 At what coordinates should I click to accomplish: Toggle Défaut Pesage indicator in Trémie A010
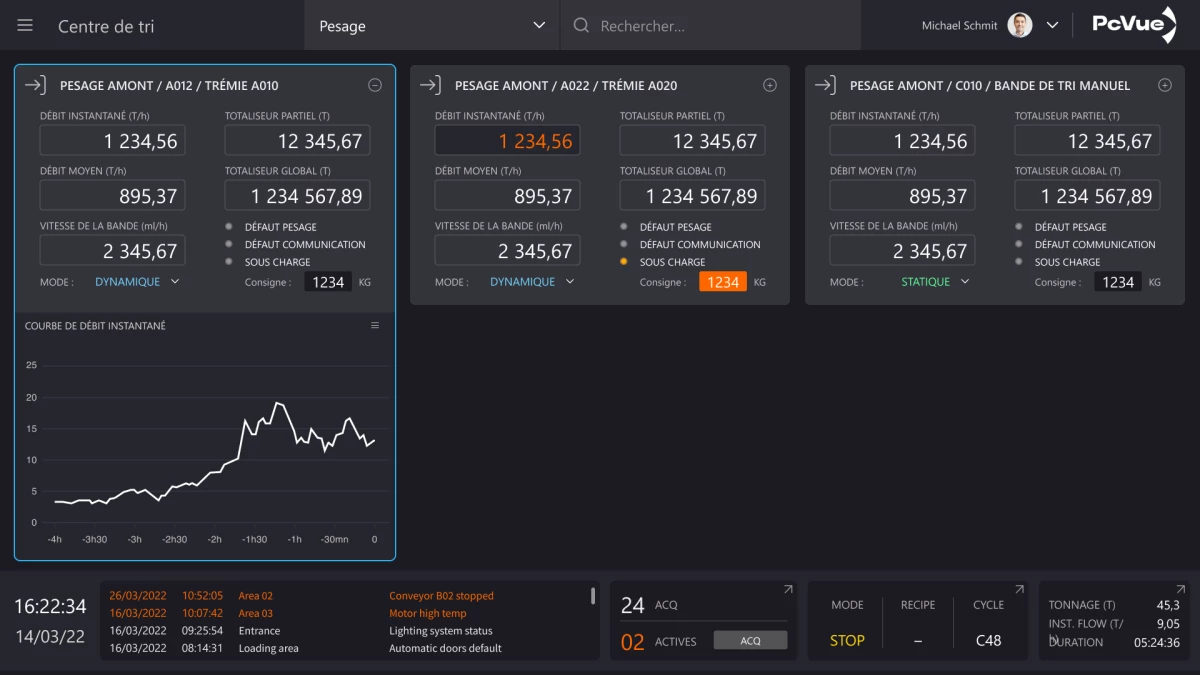click(229, 227)
